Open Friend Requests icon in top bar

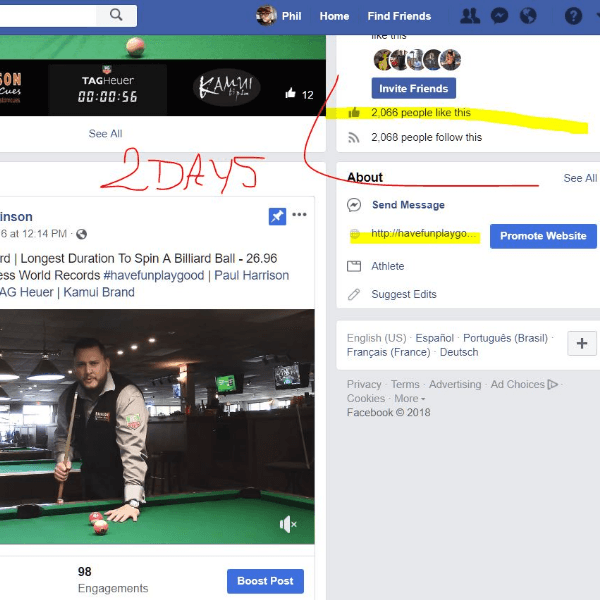pos(469,16)
